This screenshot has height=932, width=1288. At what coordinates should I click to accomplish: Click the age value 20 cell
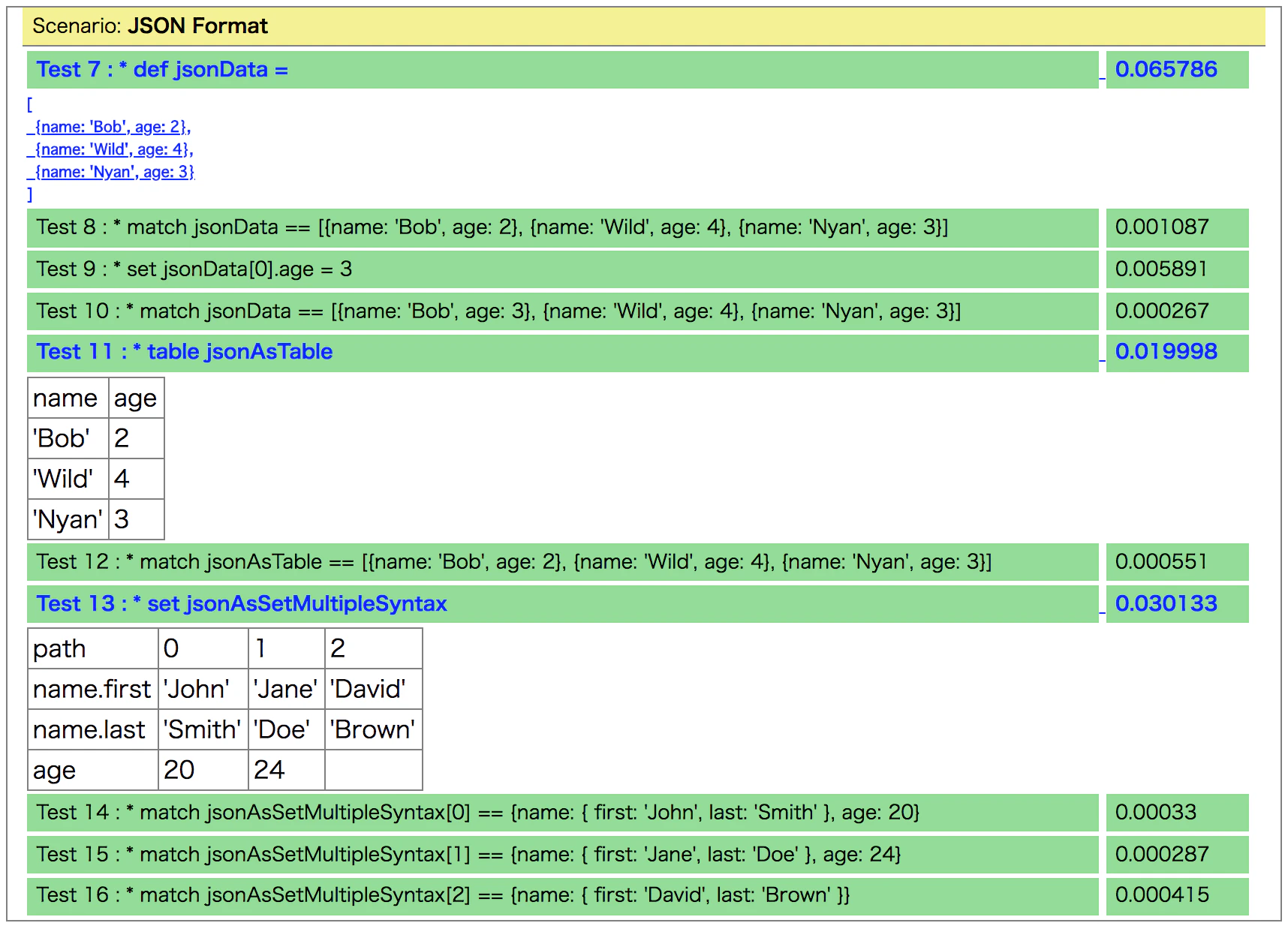pyautogui.click(x=203, y=770)
